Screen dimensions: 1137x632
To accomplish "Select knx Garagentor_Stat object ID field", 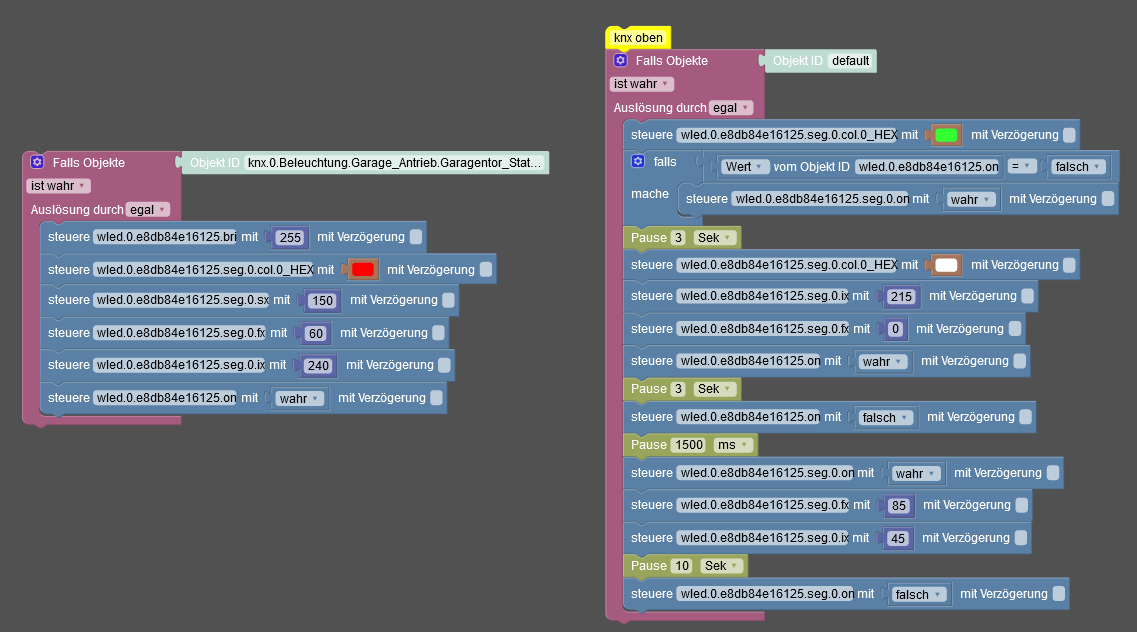I will (394, 163).
